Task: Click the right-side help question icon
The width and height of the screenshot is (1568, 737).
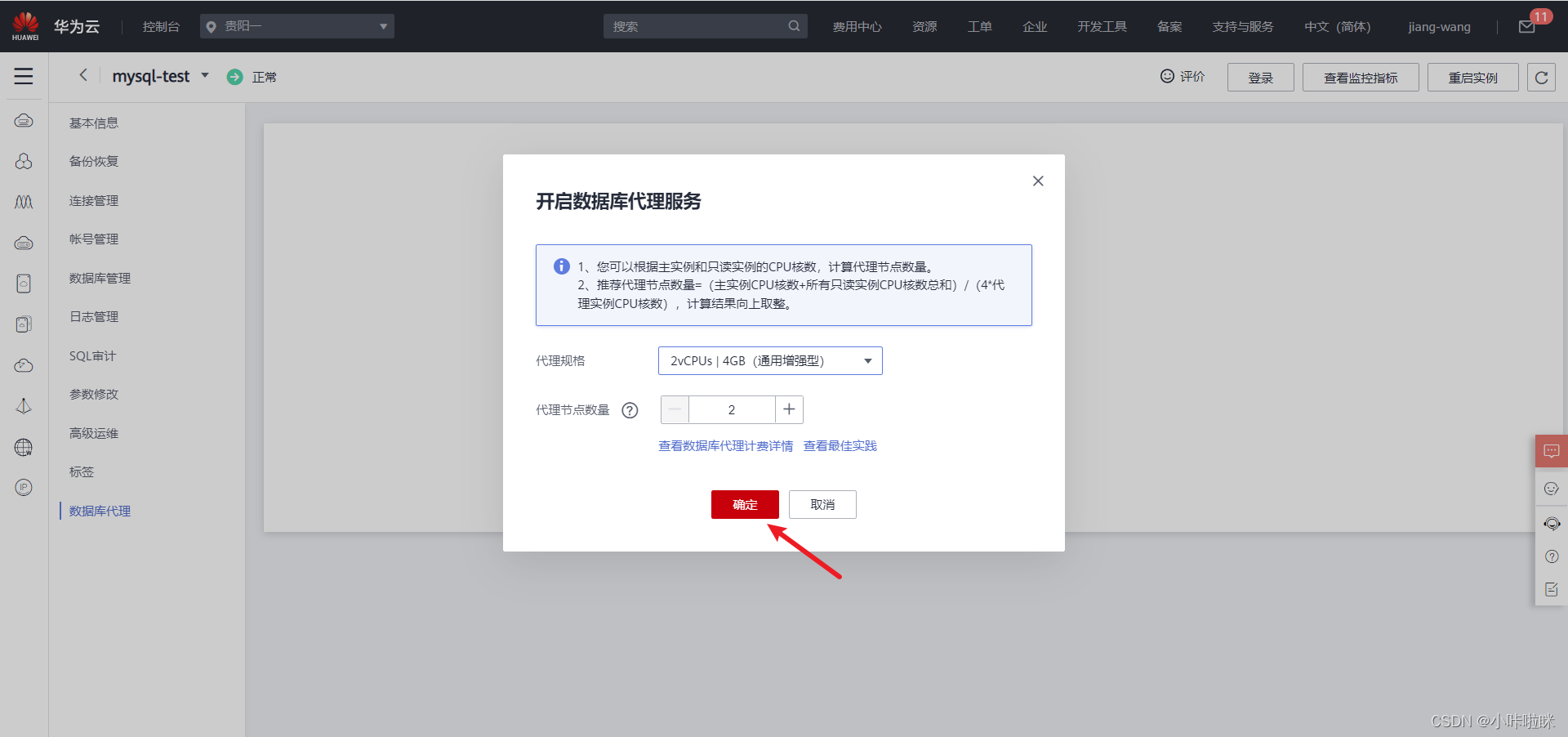Action: pos(1552,556)
